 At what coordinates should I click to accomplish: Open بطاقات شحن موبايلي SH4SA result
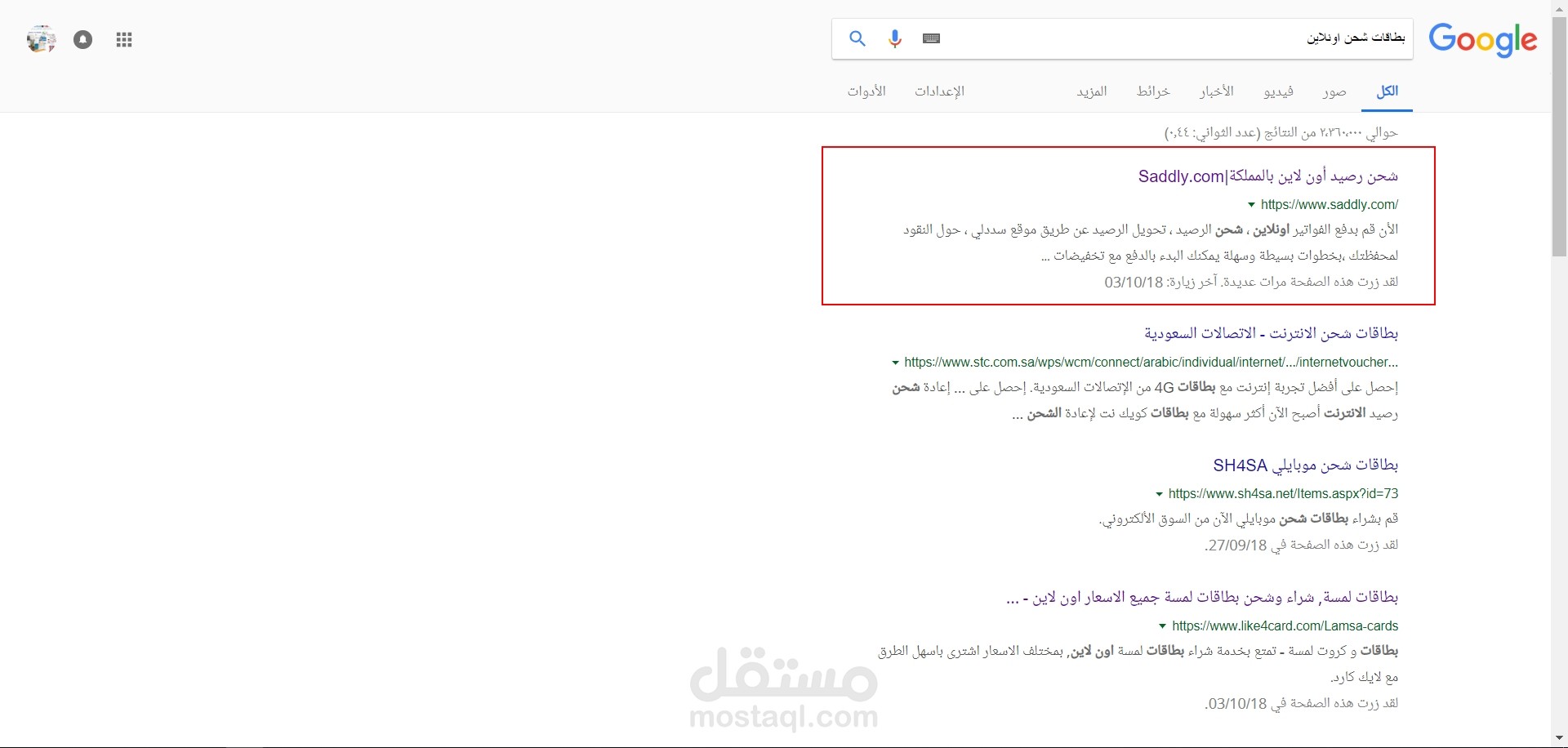[1306, 465]
